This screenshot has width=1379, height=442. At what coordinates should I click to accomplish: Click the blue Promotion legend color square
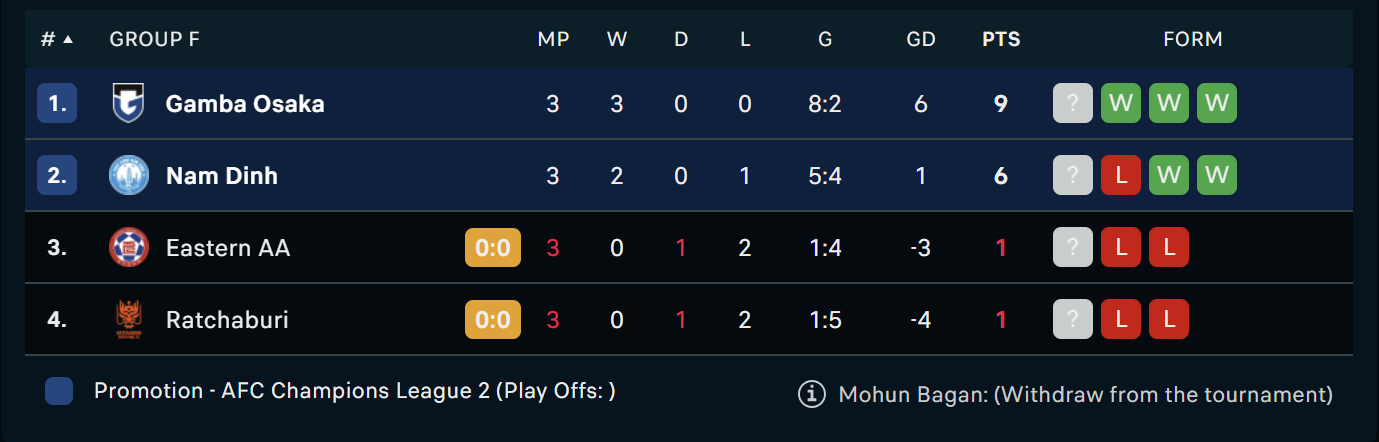point(59,392)
